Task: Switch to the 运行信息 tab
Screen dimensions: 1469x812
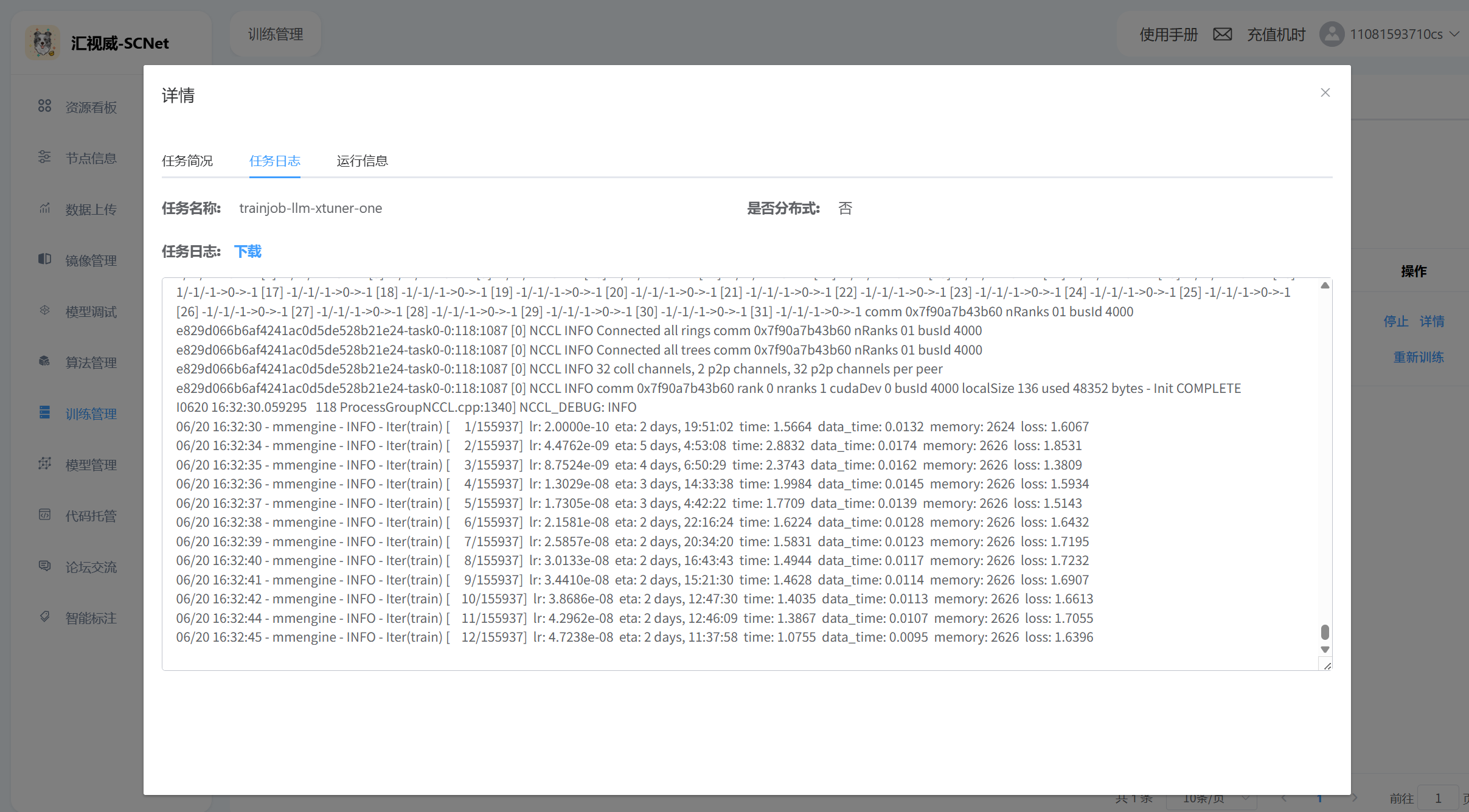Action: click(x=363, y=161)
